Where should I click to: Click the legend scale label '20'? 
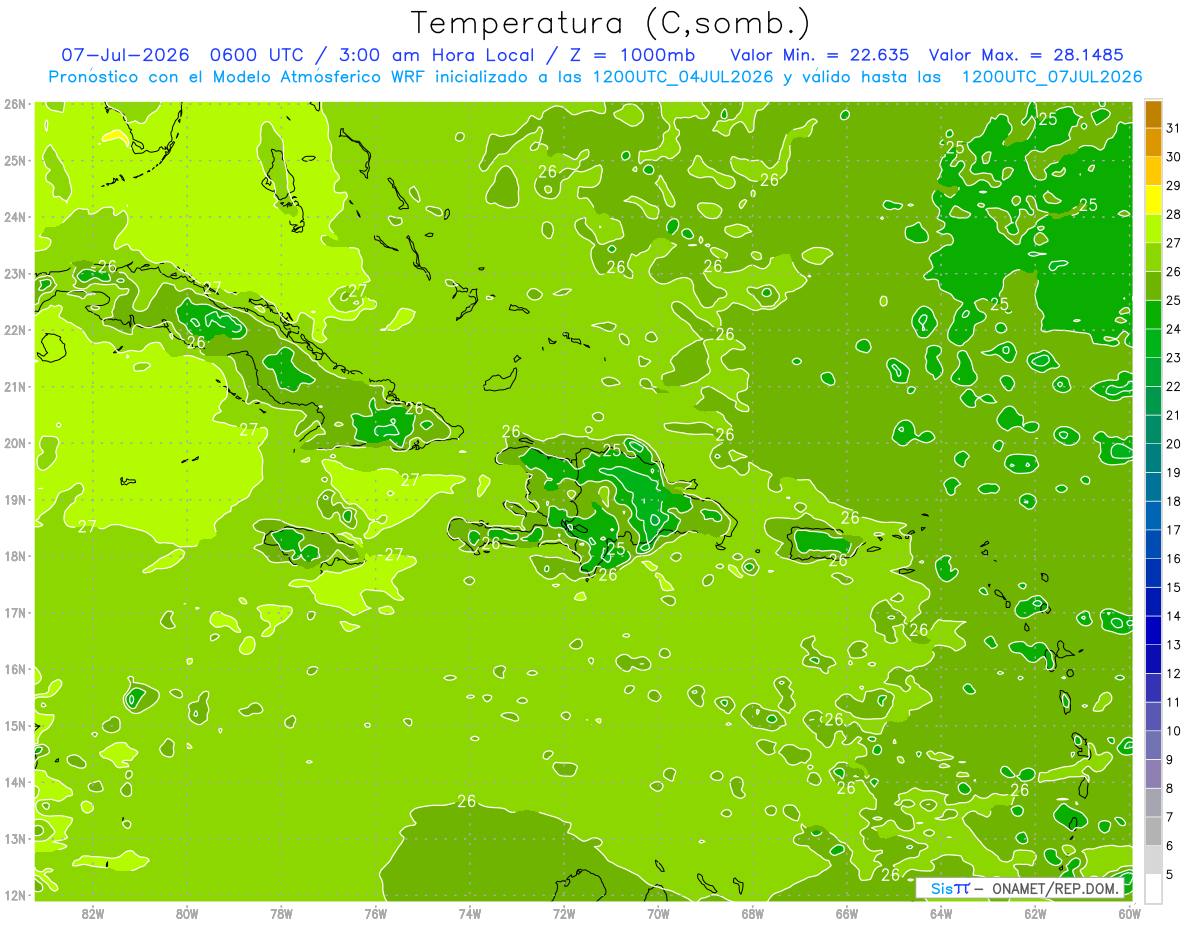coord(1173,444)
